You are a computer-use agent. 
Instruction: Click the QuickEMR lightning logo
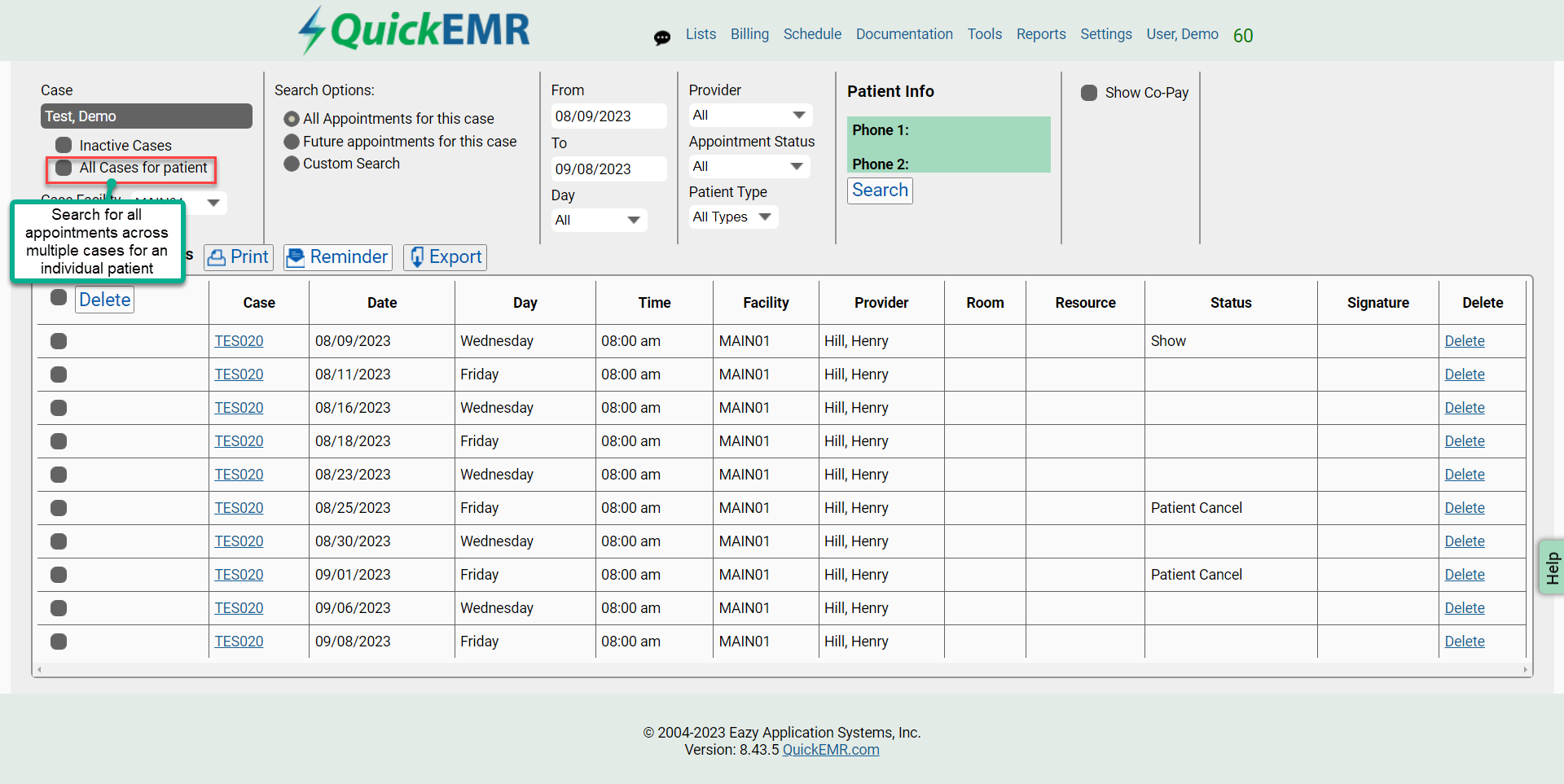click(x=414, y=30)
